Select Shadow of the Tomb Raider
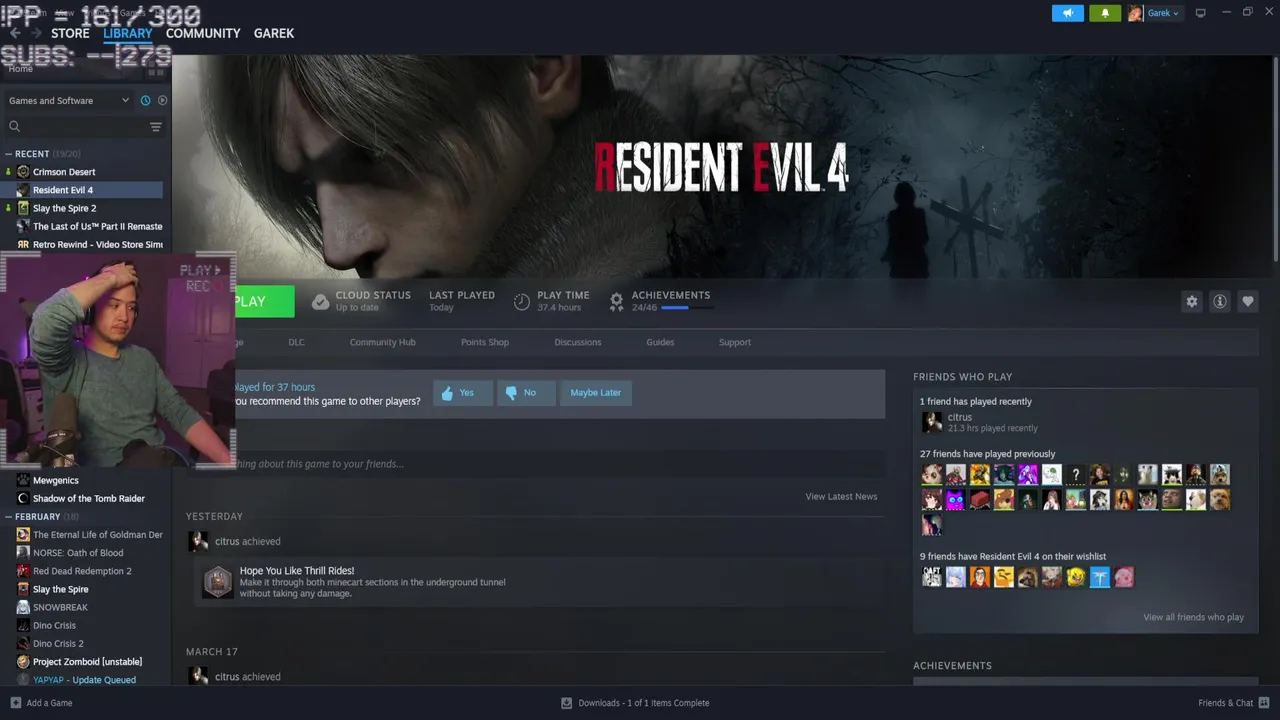 pos(89,498)
